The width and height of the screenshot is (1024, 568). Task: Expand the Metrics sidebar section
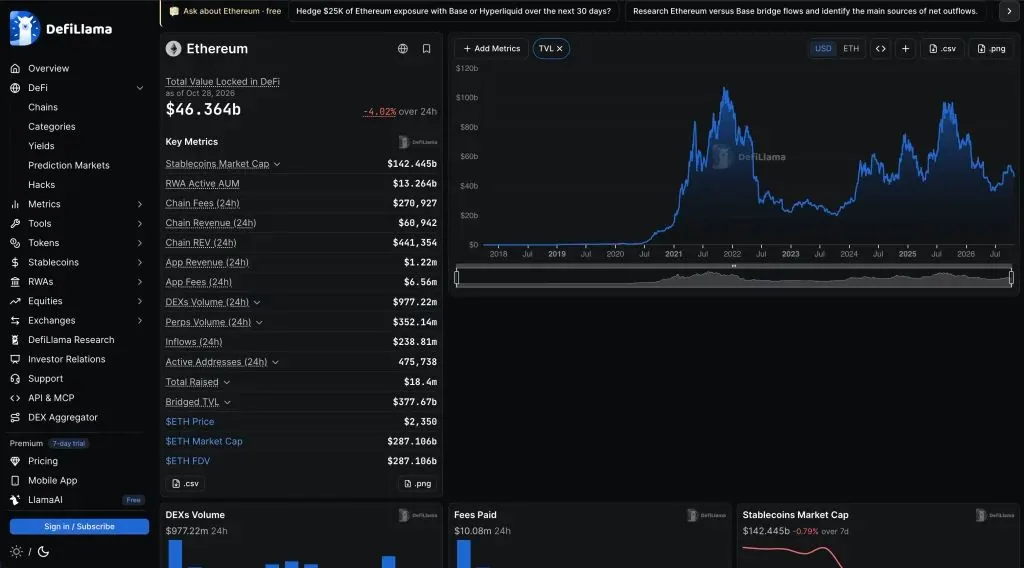click(140, 204)
